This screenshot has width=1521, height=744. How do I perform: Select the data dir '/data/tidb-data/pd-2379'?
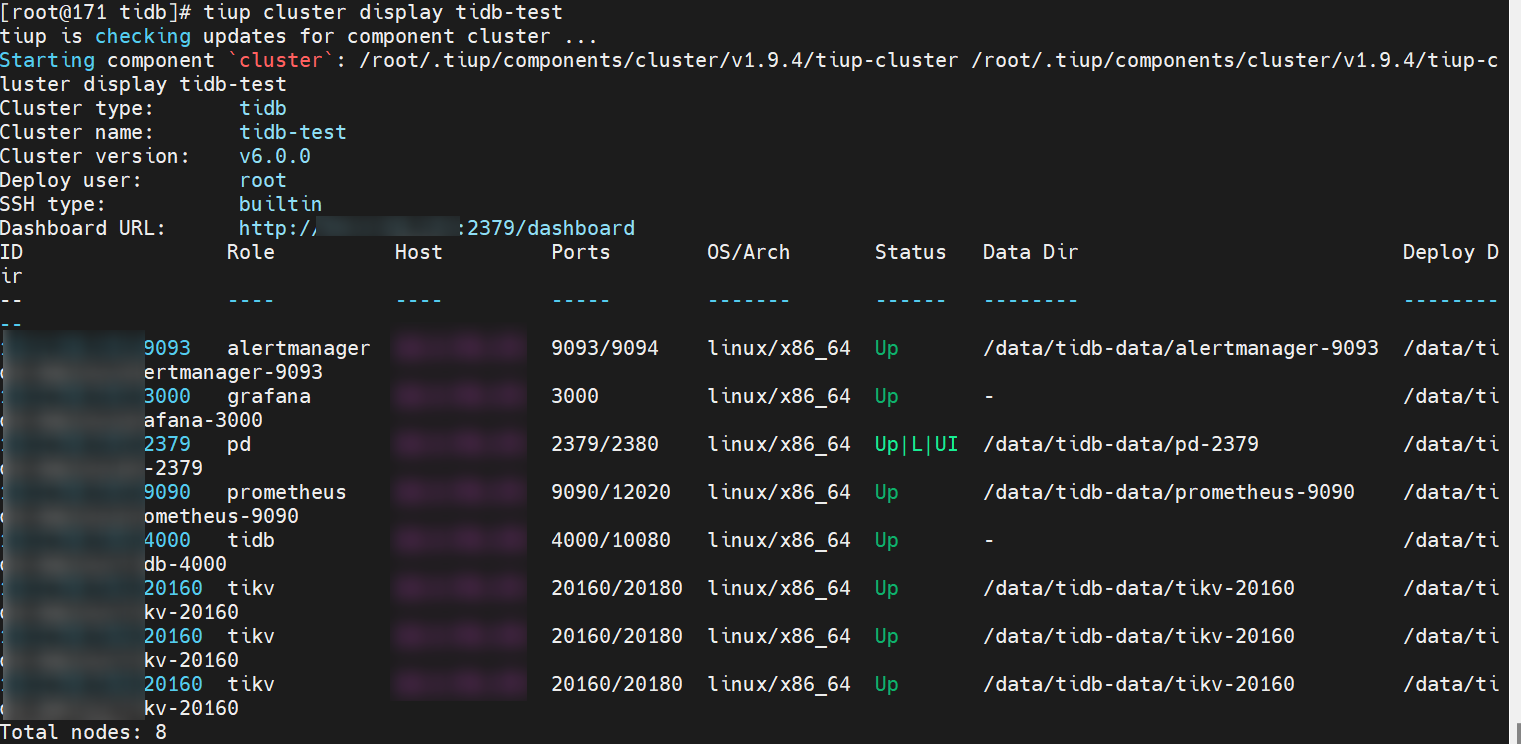pyautogui.click(x=1121, y=444)
